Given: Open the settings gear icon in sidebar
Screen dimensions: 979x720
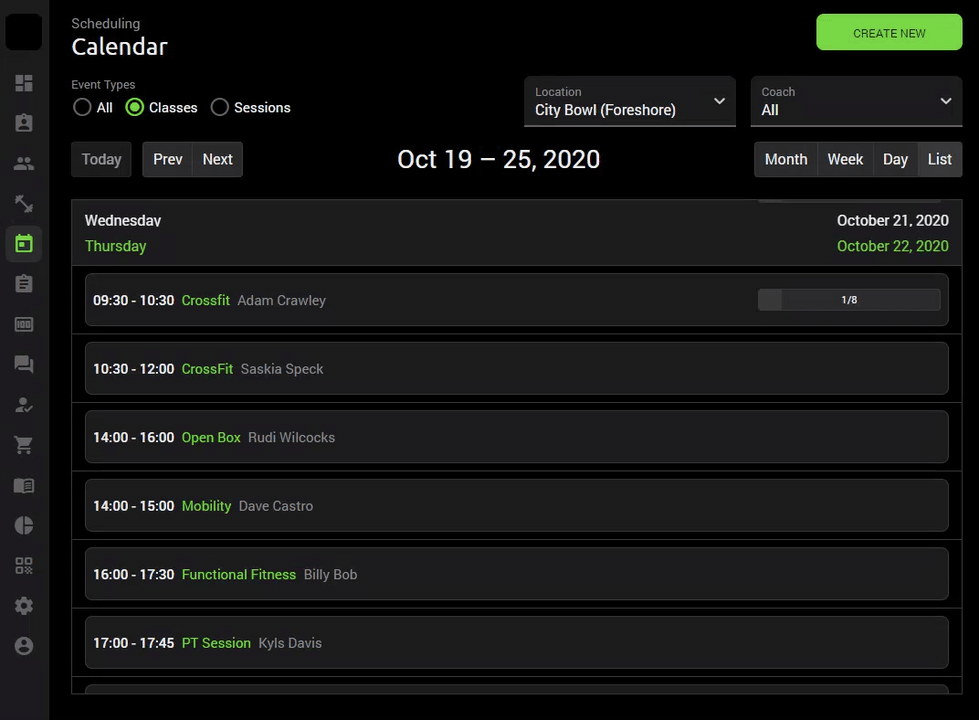Looking at the screenshot, I should point(24,606).
